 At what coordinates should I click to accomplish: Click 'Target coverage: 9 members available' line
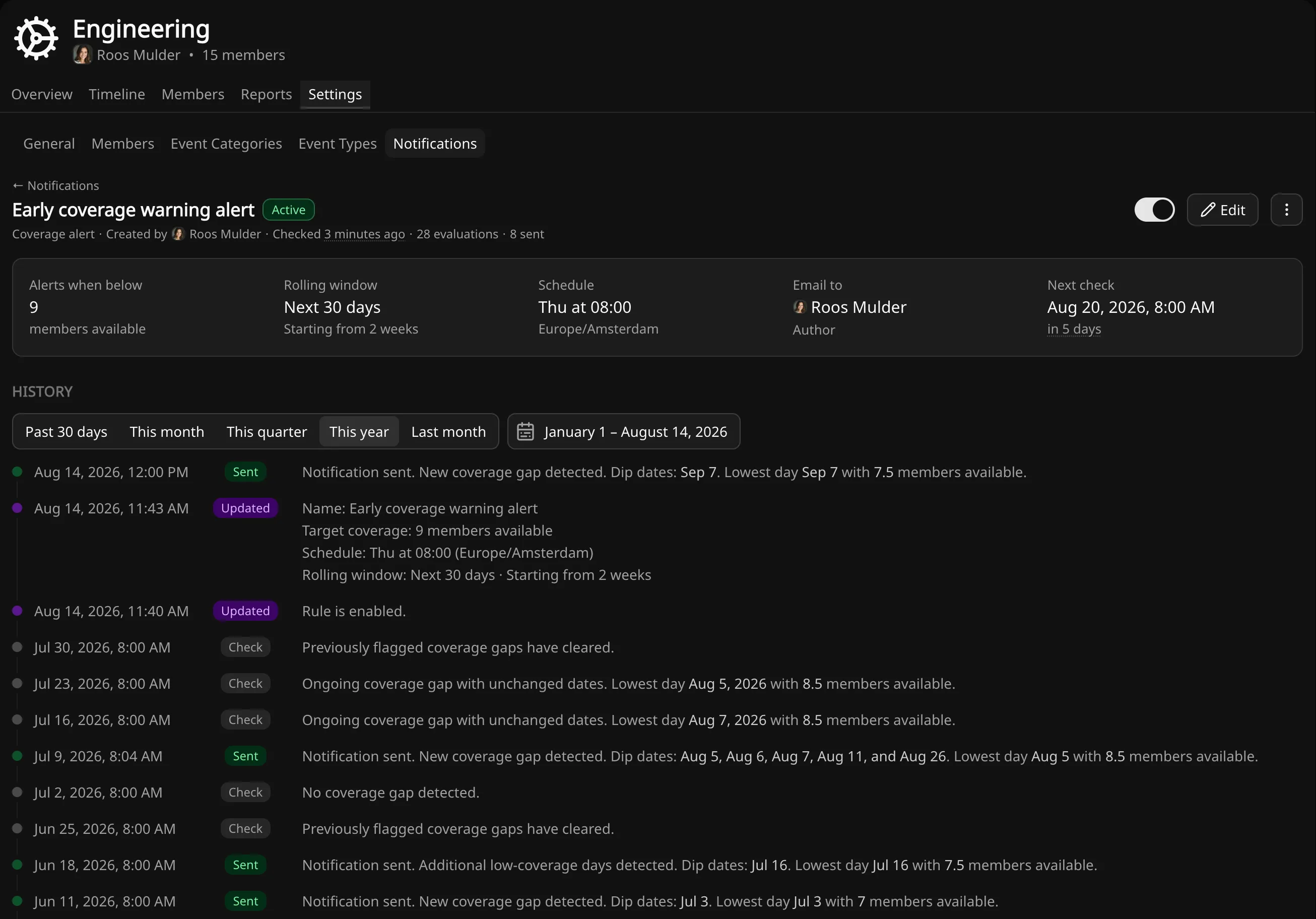427,531
